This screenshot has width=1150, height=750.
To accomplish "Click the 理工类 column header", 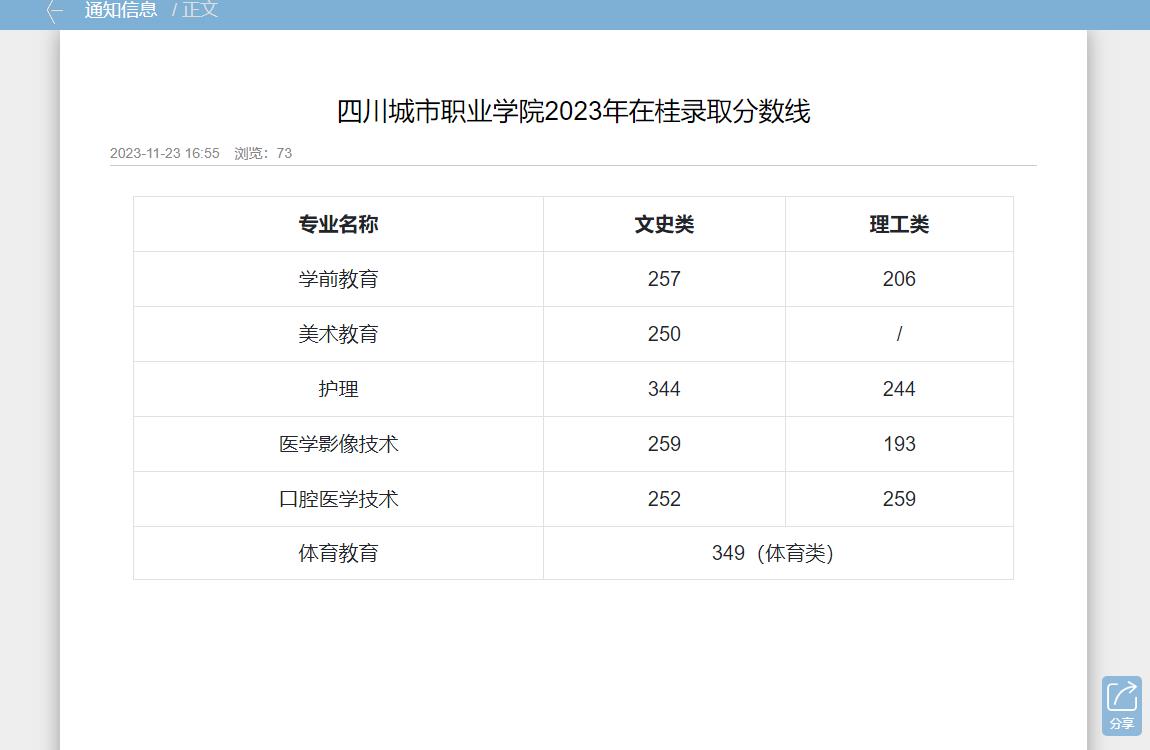I will pos(899,224).
